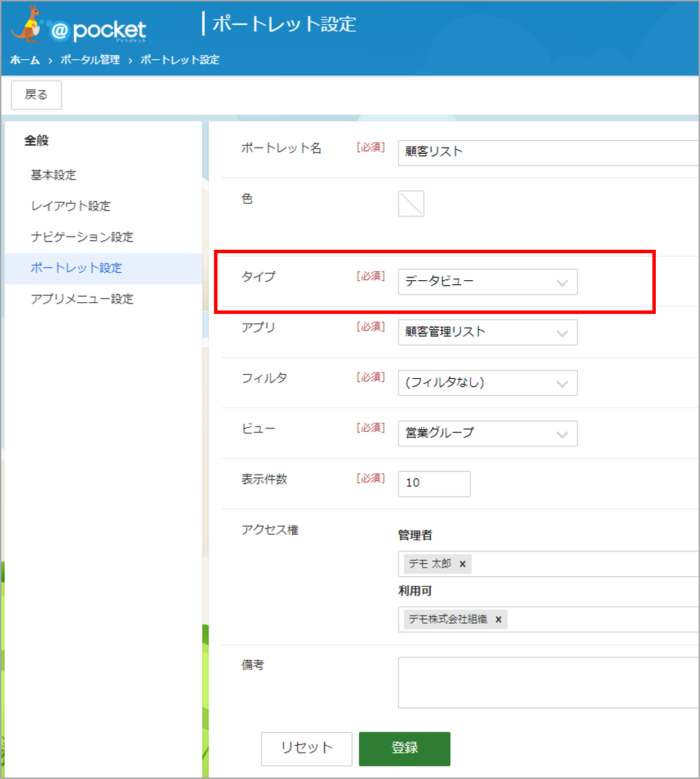Open the タイプ dropdown showing データビュー
The image size is (700, 779).
[x=487, y=282]
